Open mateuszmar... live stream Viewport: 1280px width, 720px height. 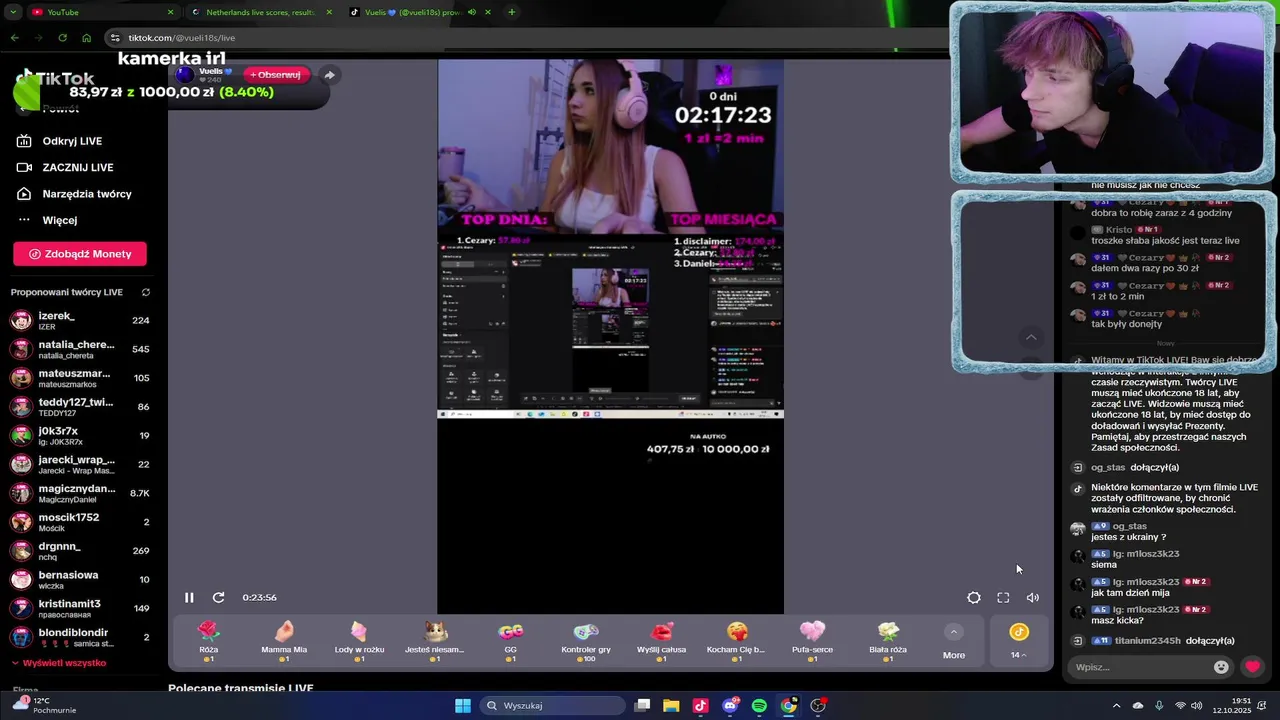(80, 378)
